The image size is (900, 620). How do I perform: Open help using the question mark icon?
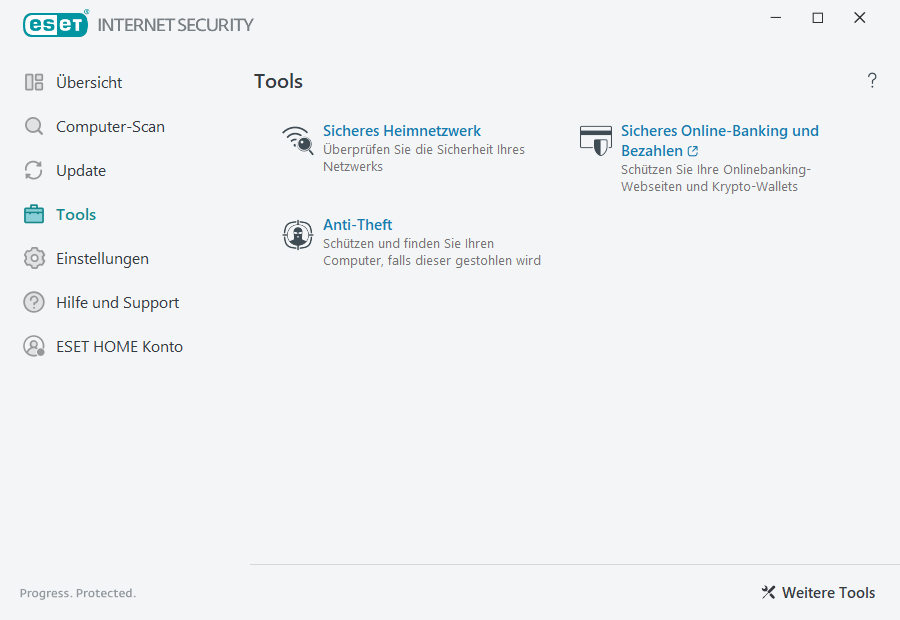[x=871, y=80]
